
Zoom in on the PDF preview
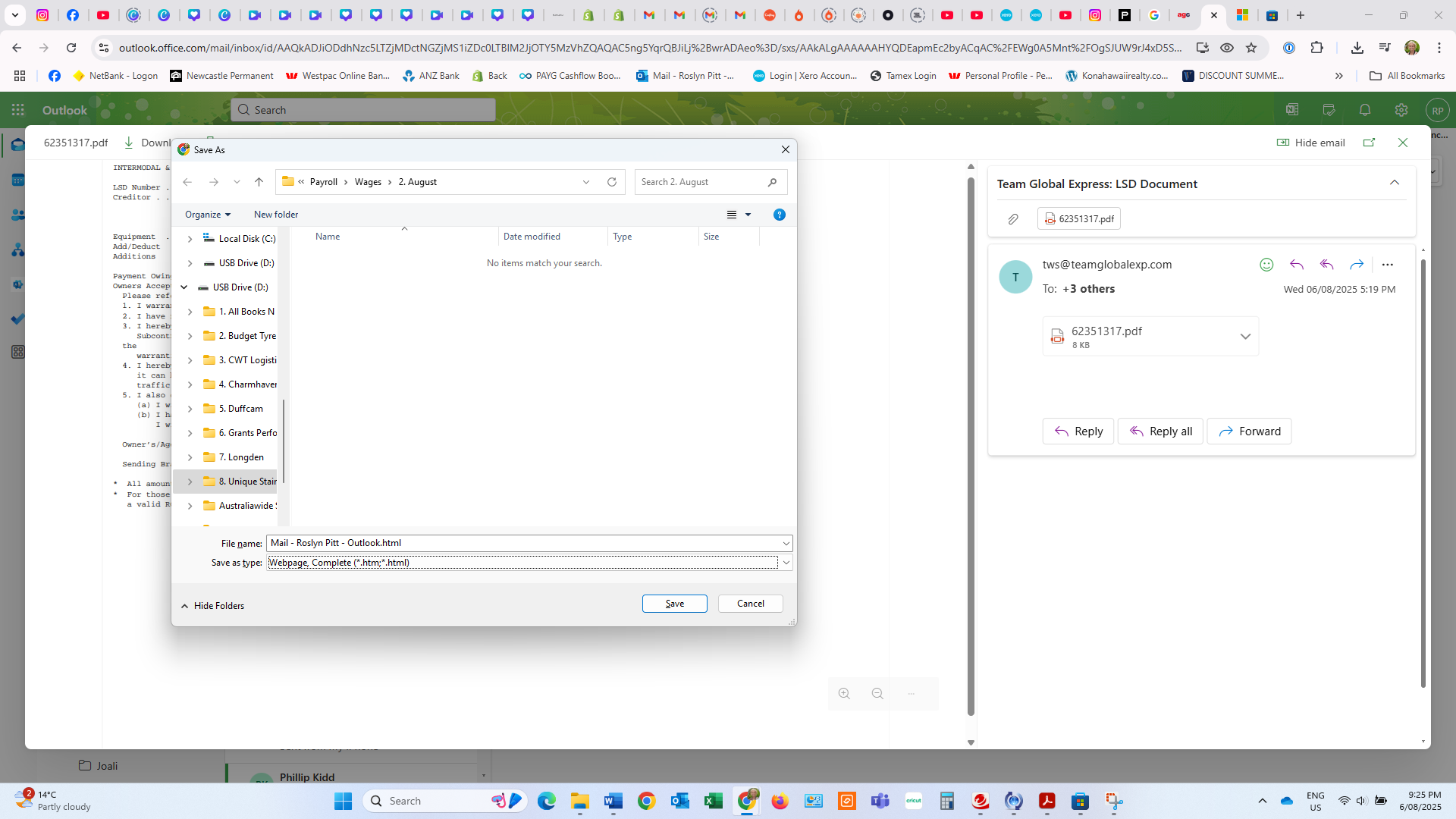(844, 694)
